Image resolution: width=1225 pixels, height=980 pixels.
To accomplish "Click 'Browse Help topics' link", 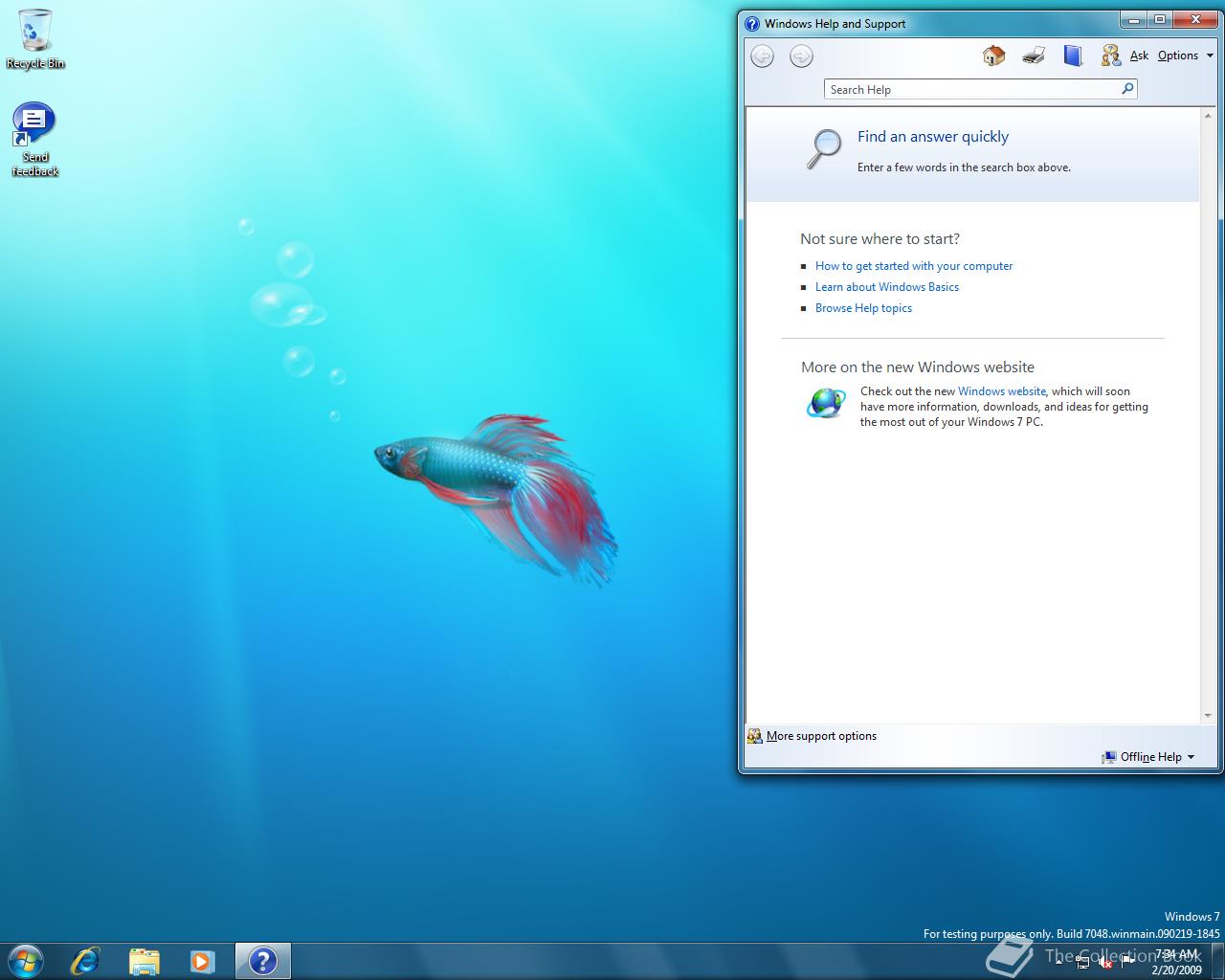I will point(863,308).
